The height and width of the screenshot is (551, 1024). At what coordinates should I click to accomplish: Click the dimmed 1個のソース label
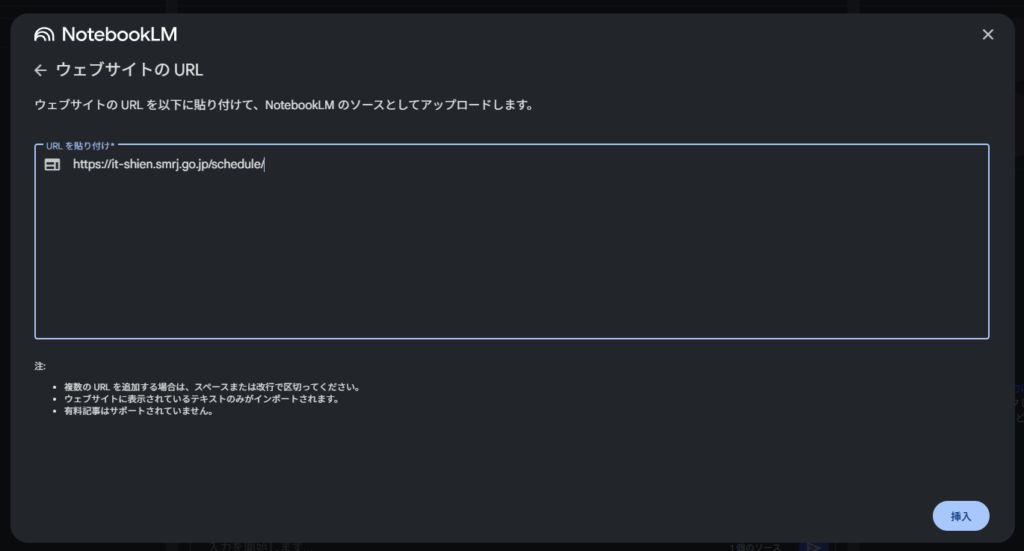coord(755,547)
